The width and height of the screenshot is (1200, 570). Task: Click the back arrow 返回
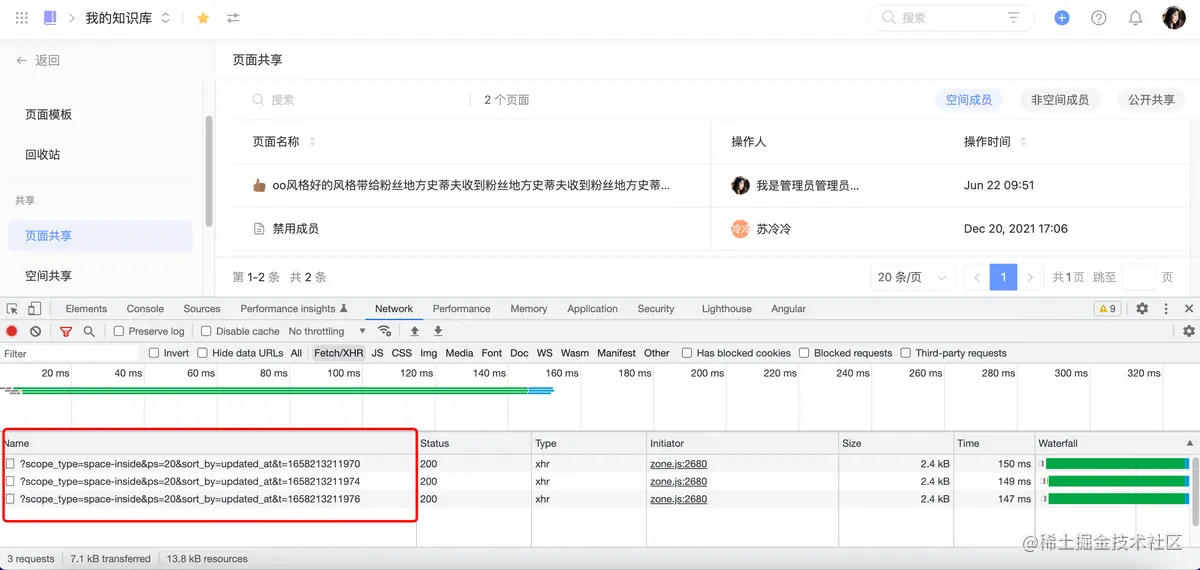click(x=38, y=60)
